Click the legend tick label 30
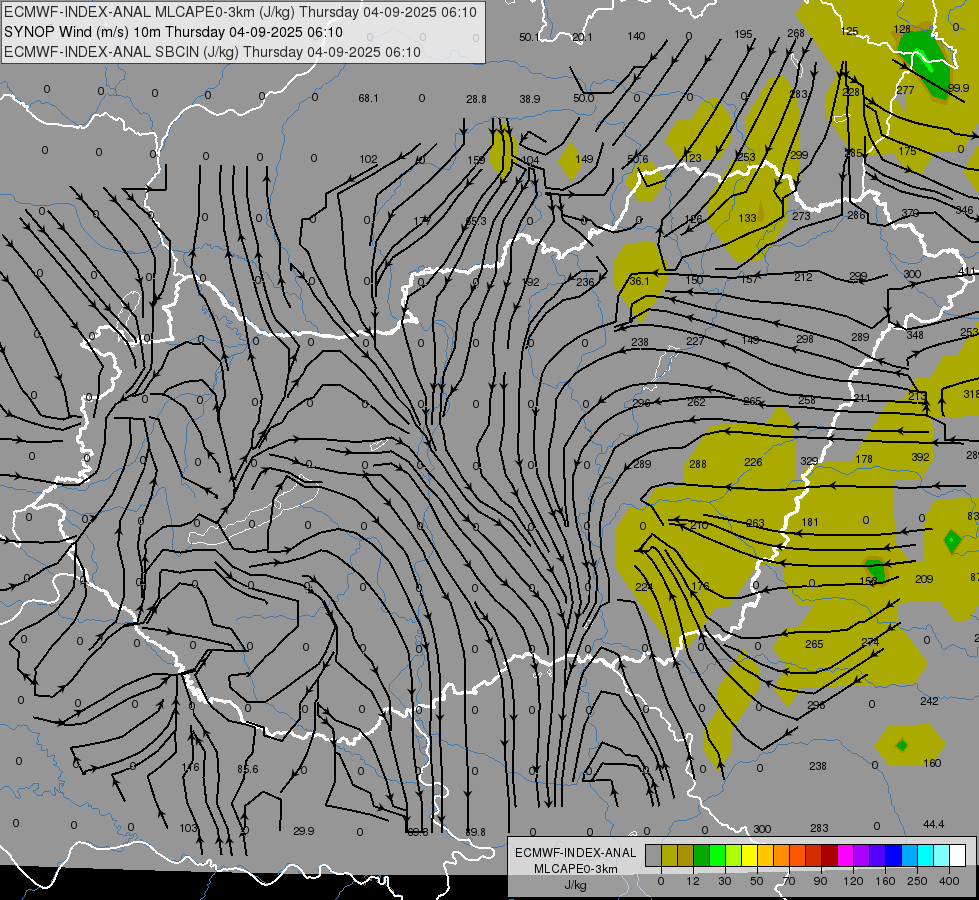Screen dimensions: 979x900 724,881
